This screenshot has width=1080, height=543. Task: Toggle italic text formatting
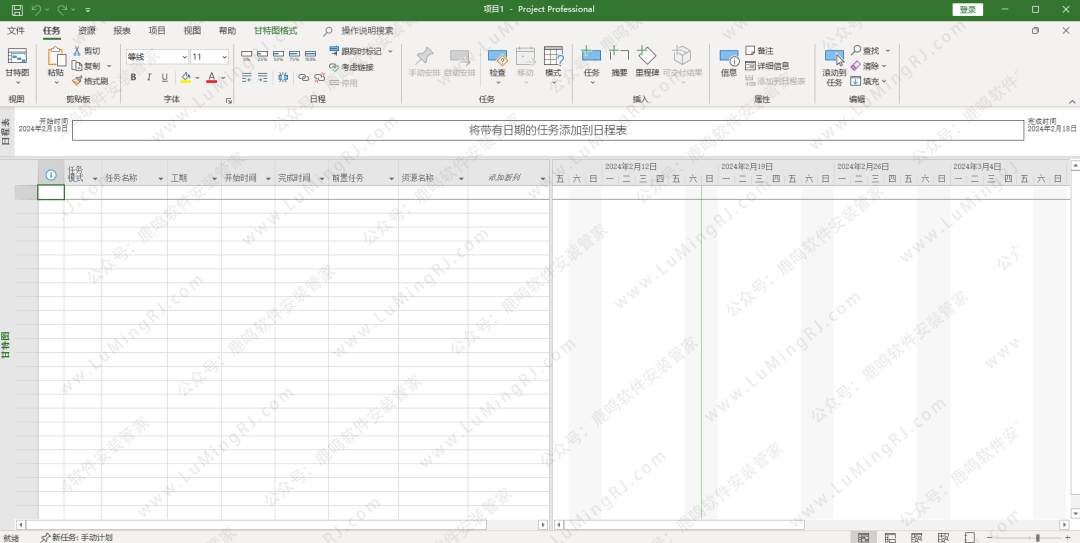149,77
